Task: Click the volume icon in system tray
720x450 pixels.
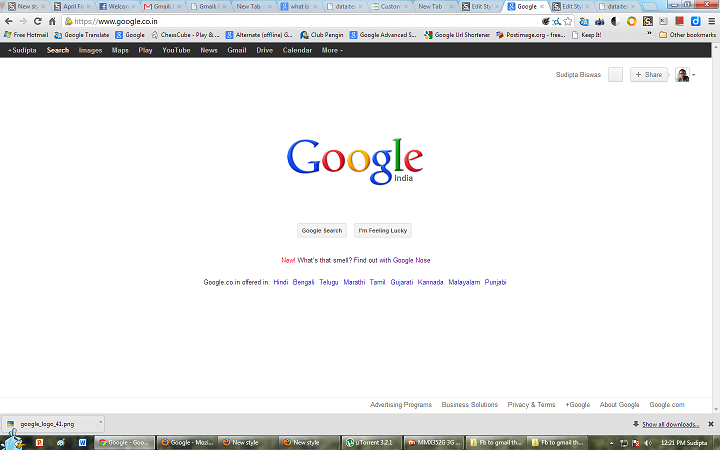Action: 648,443
